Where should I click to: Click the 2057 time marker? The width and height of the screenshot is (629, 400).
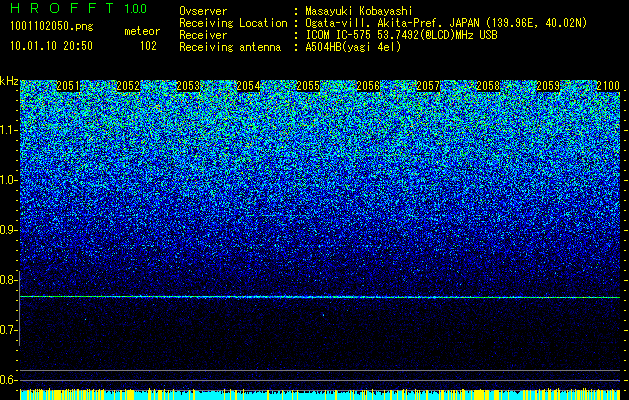pos(428,86)
